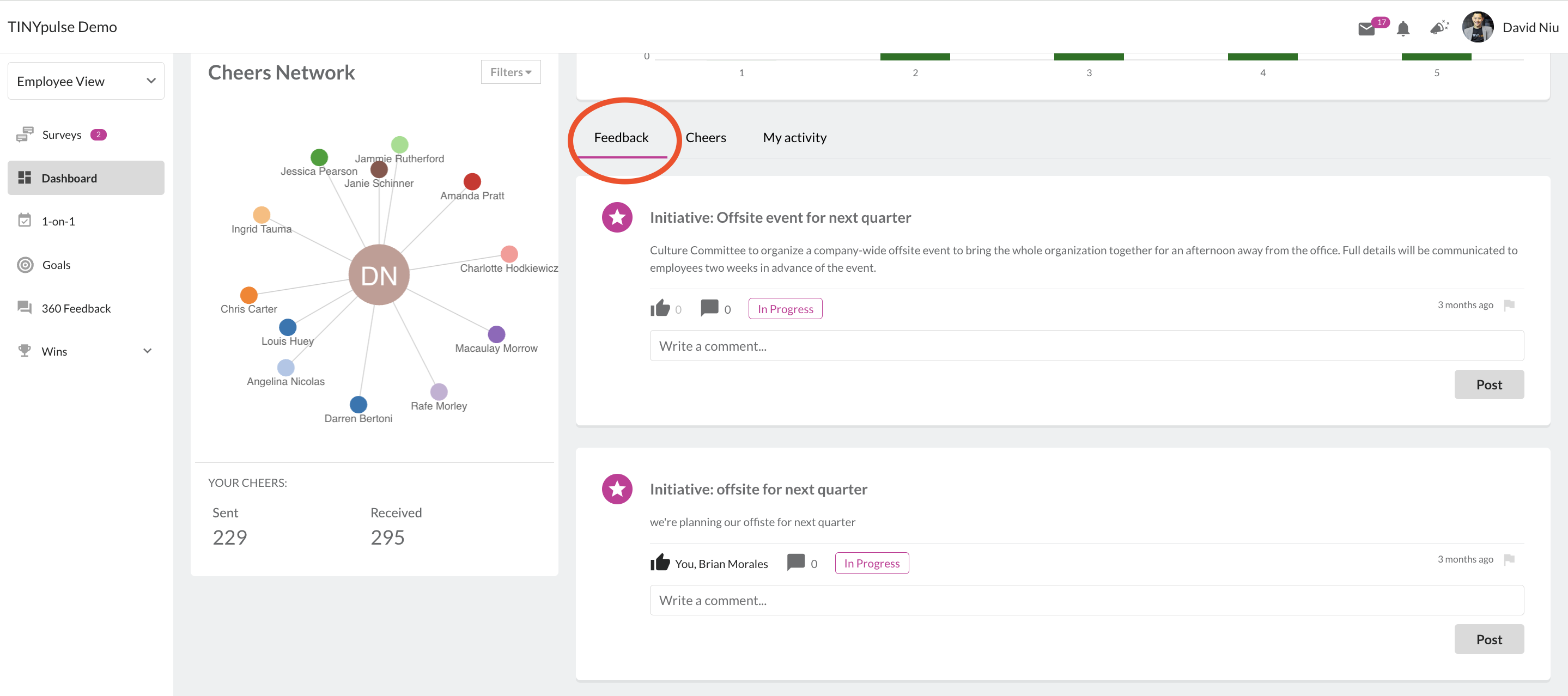Viewport: 1568px width, 696px height.
Task: Select Charlotte Hodkiewicz's pink node
Action: coord(509,254)
